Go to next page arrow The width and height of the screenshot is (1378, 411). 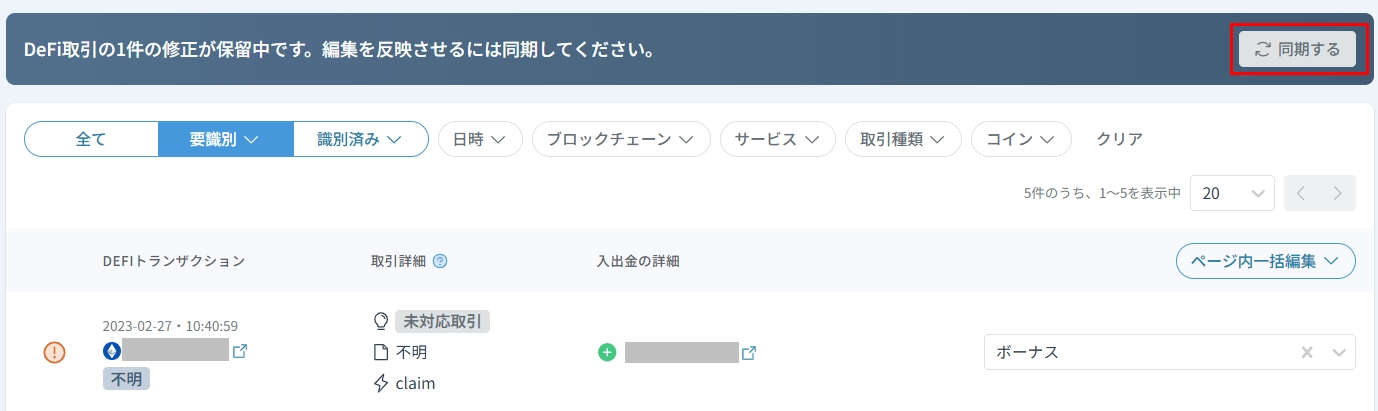click(x=1337, y=194)
